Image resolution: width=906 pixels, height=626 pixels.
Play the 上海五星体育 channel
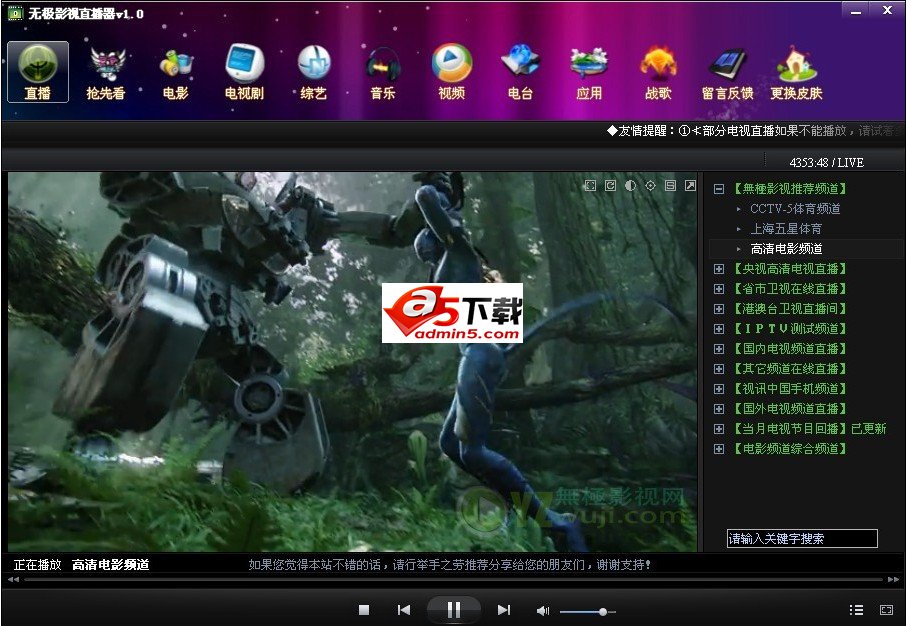(x=786, y=229)
